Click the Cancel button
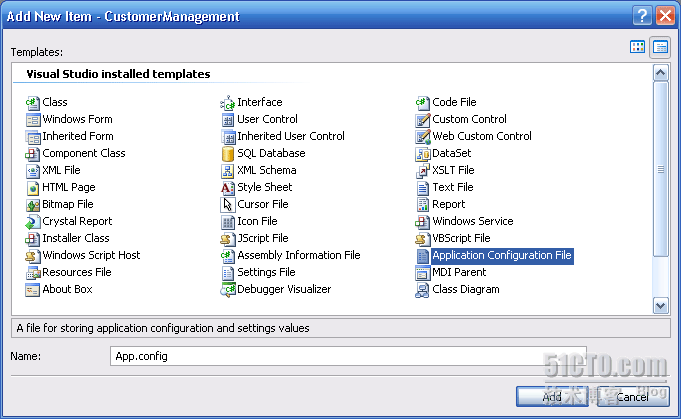 (633, 396)
